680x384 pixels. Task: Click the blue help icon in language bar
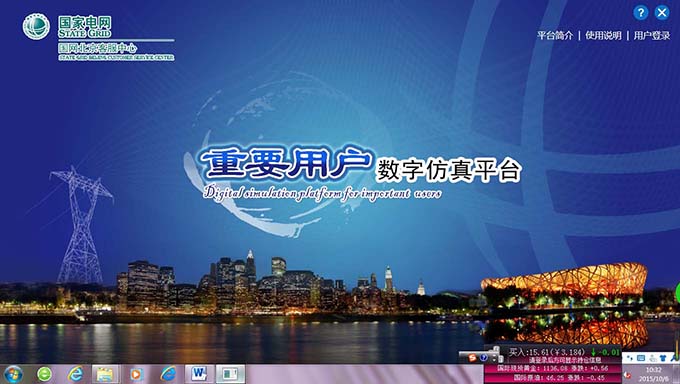click(x=484, y=358)
